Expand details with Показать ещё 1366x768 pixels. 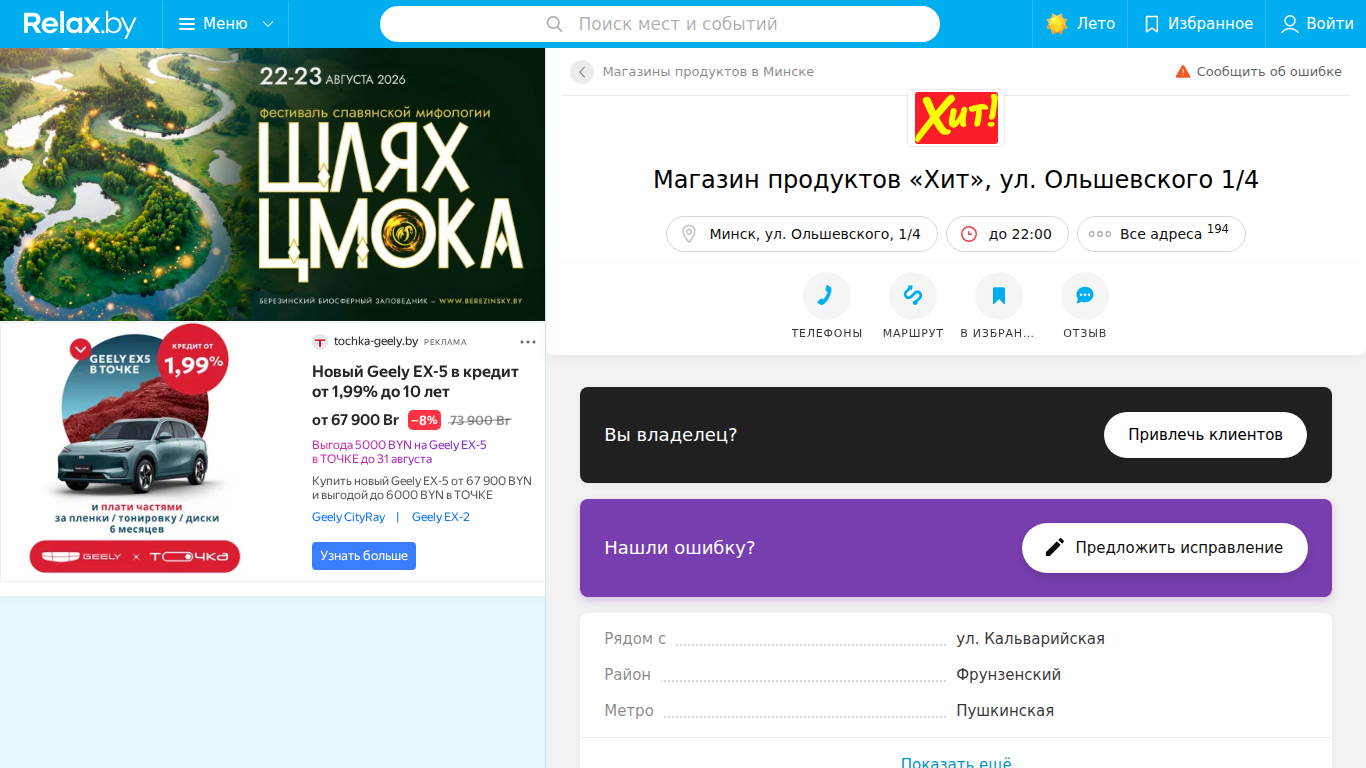[x=956, y=764]
